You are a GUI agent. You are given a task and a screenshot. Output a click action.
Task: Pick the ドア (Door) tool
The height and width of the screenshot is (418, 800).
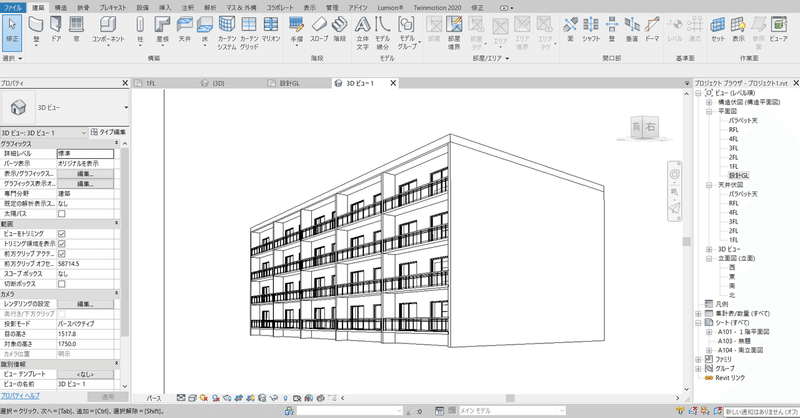coord(56,29)
